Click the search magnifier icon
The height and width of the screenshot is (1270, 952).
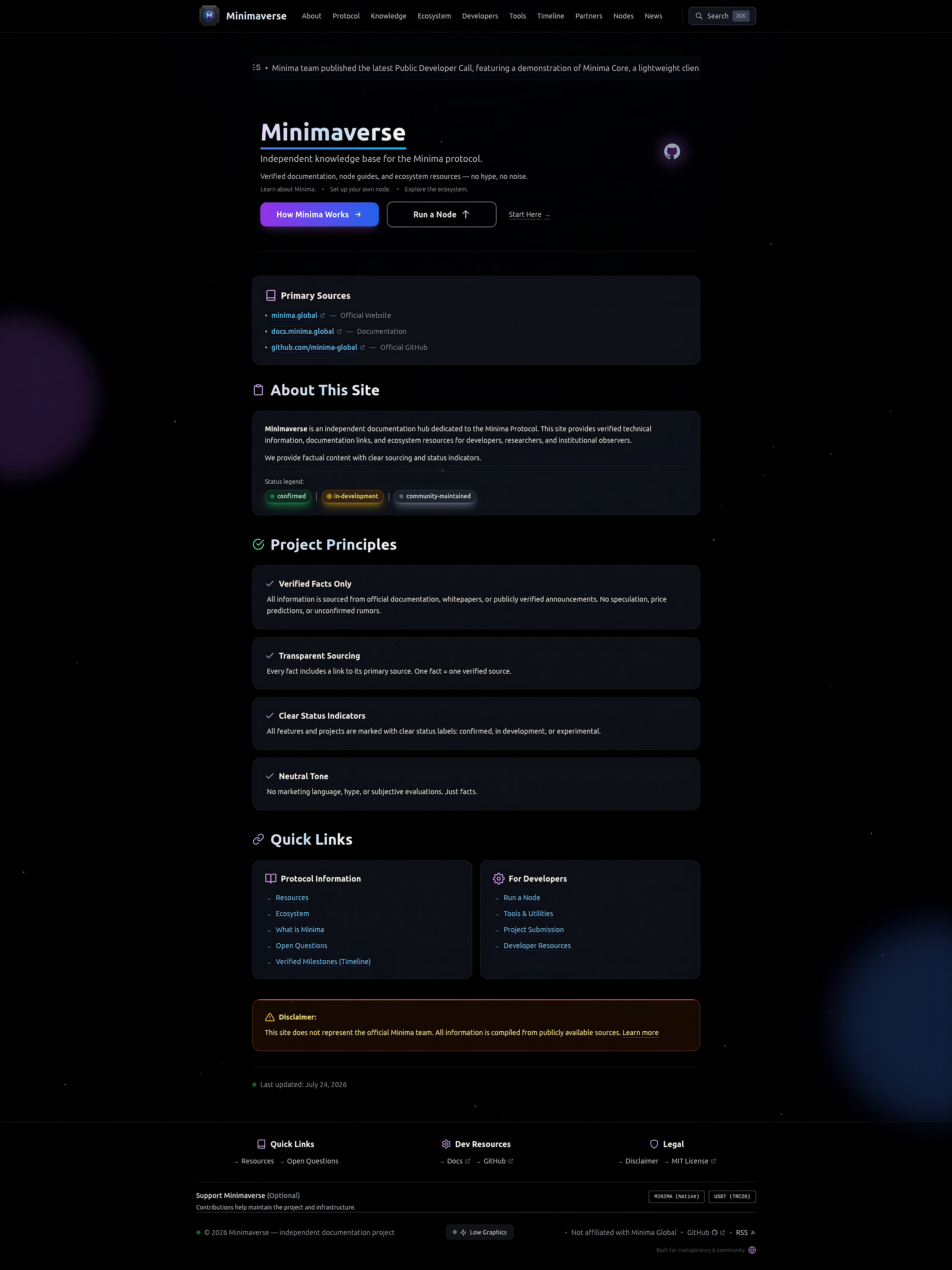pos(699,16)
